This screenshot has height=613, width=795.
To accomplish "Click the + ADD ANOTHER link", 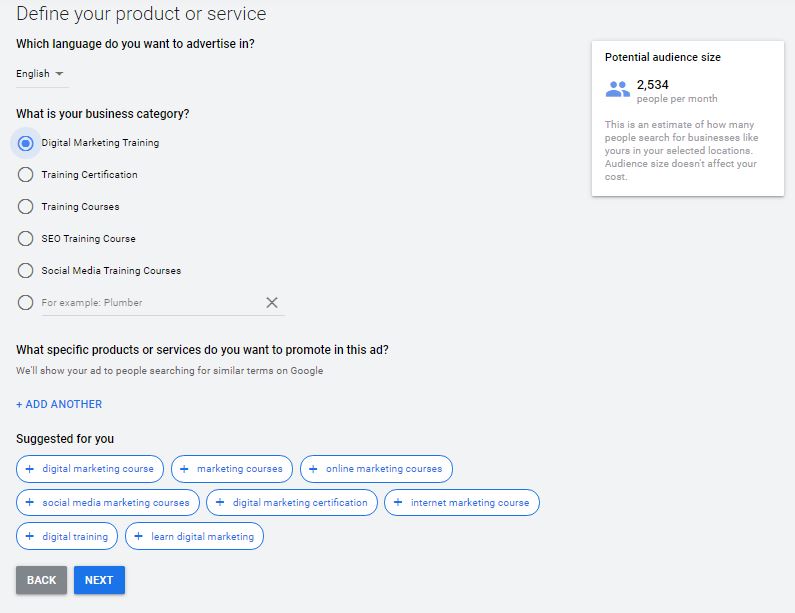I will coord(59,405).
